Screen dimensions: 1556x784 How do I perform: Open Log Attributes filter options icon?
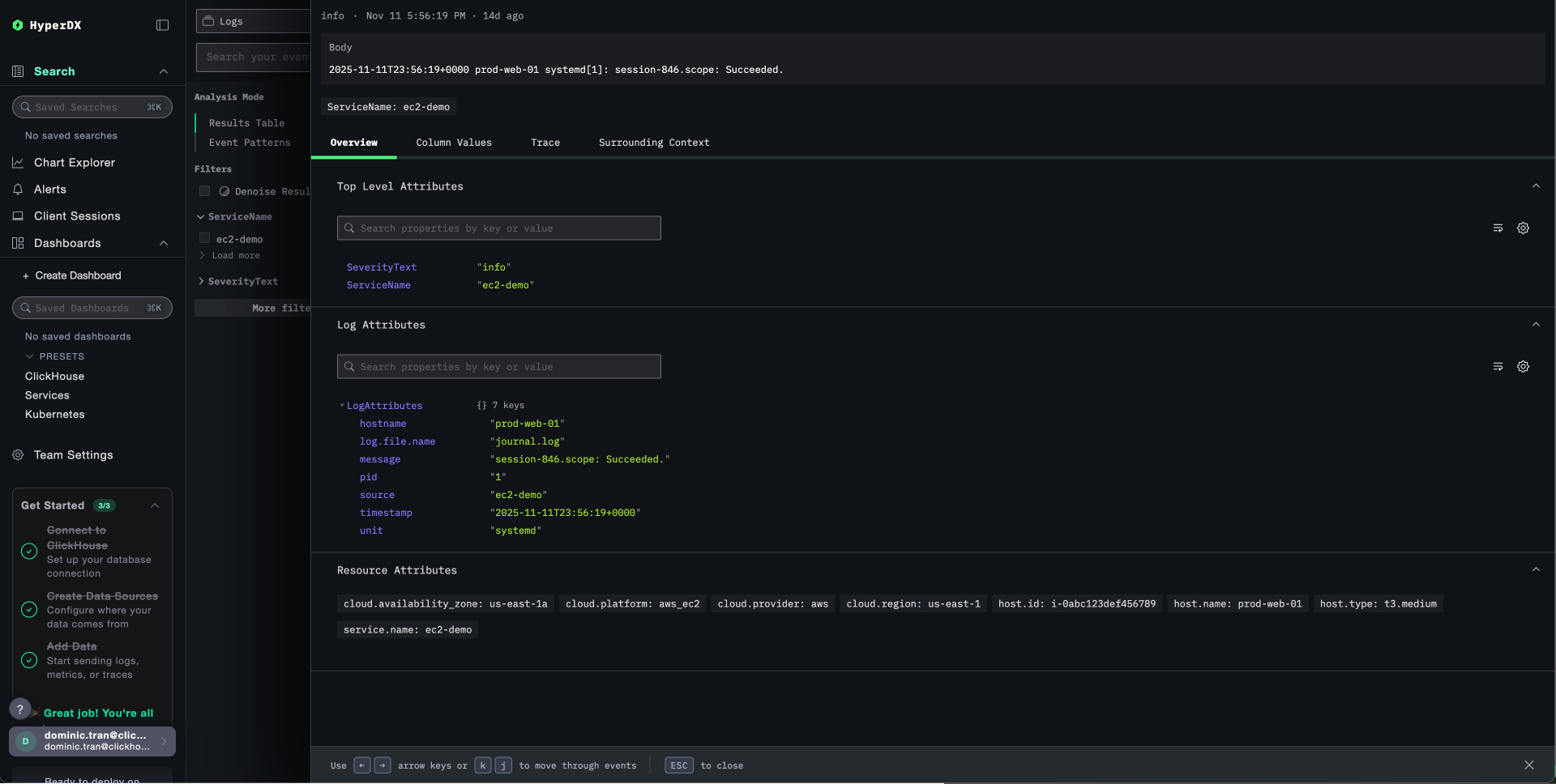point(1498,366)
